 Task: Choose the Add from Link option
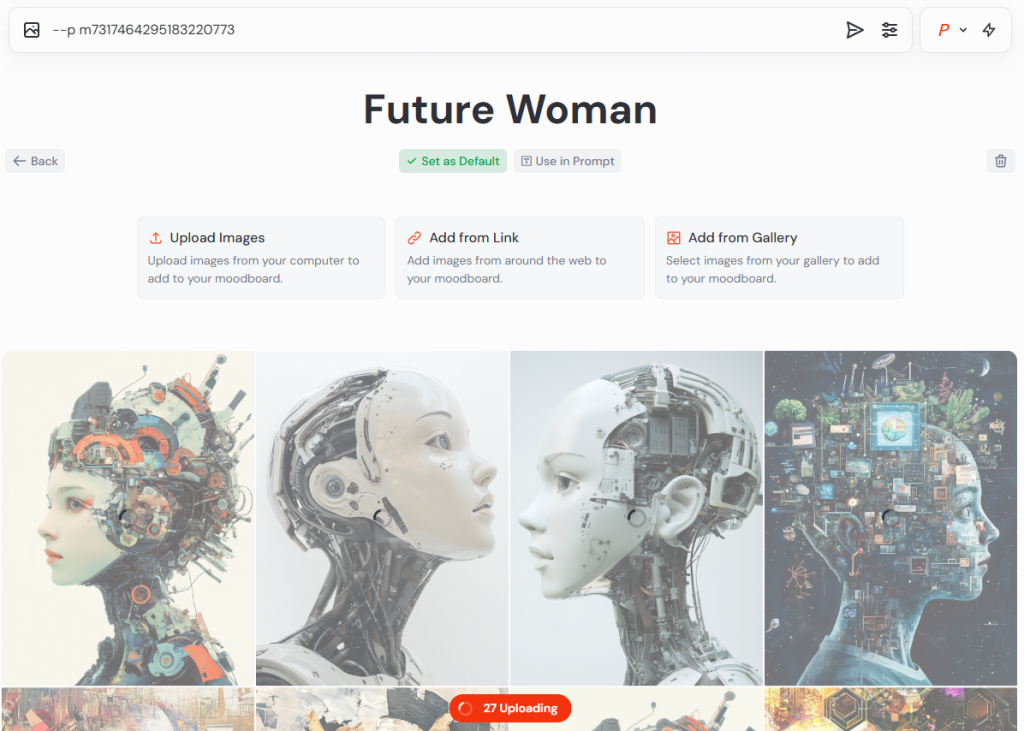[x=520, y=257]
